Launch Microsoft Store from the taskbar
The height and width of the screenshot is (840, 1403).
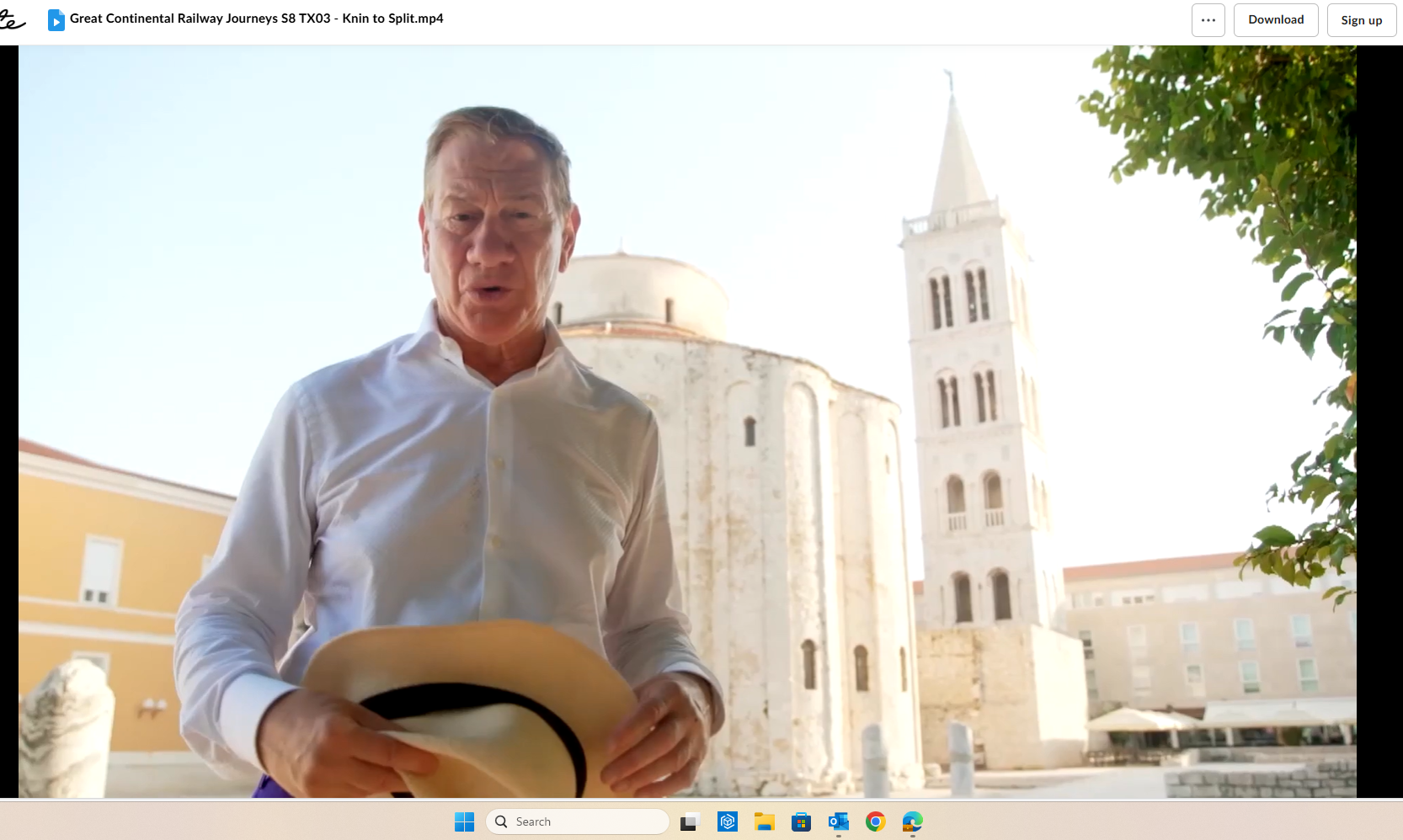click(801, 821)
